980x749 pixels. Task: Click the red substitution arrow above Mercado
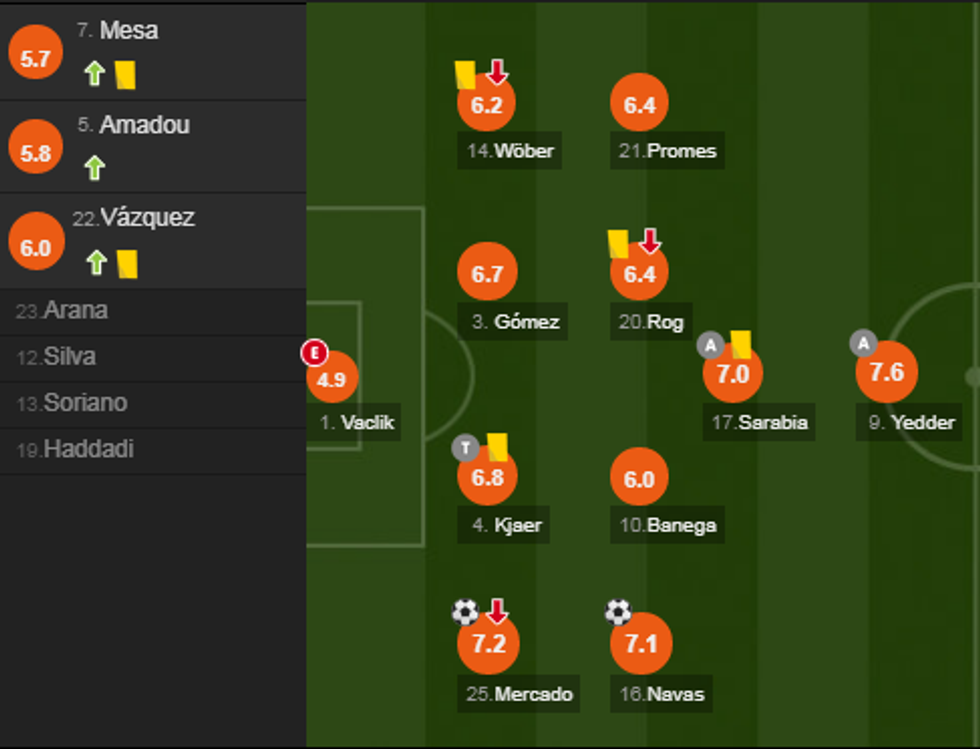496,610
